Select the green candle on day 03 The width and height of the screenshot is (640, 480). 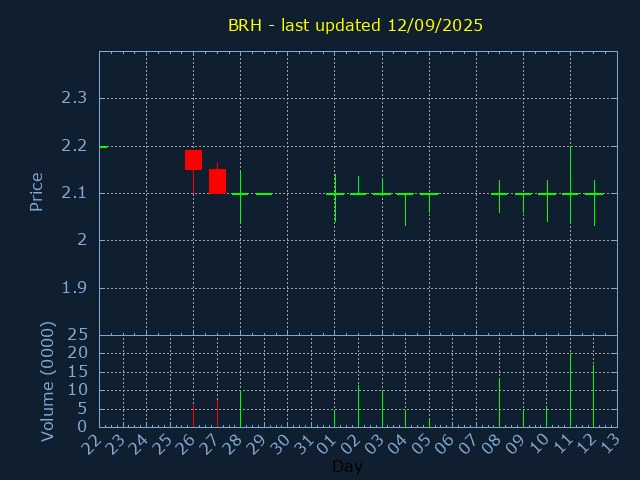point(382,194)
